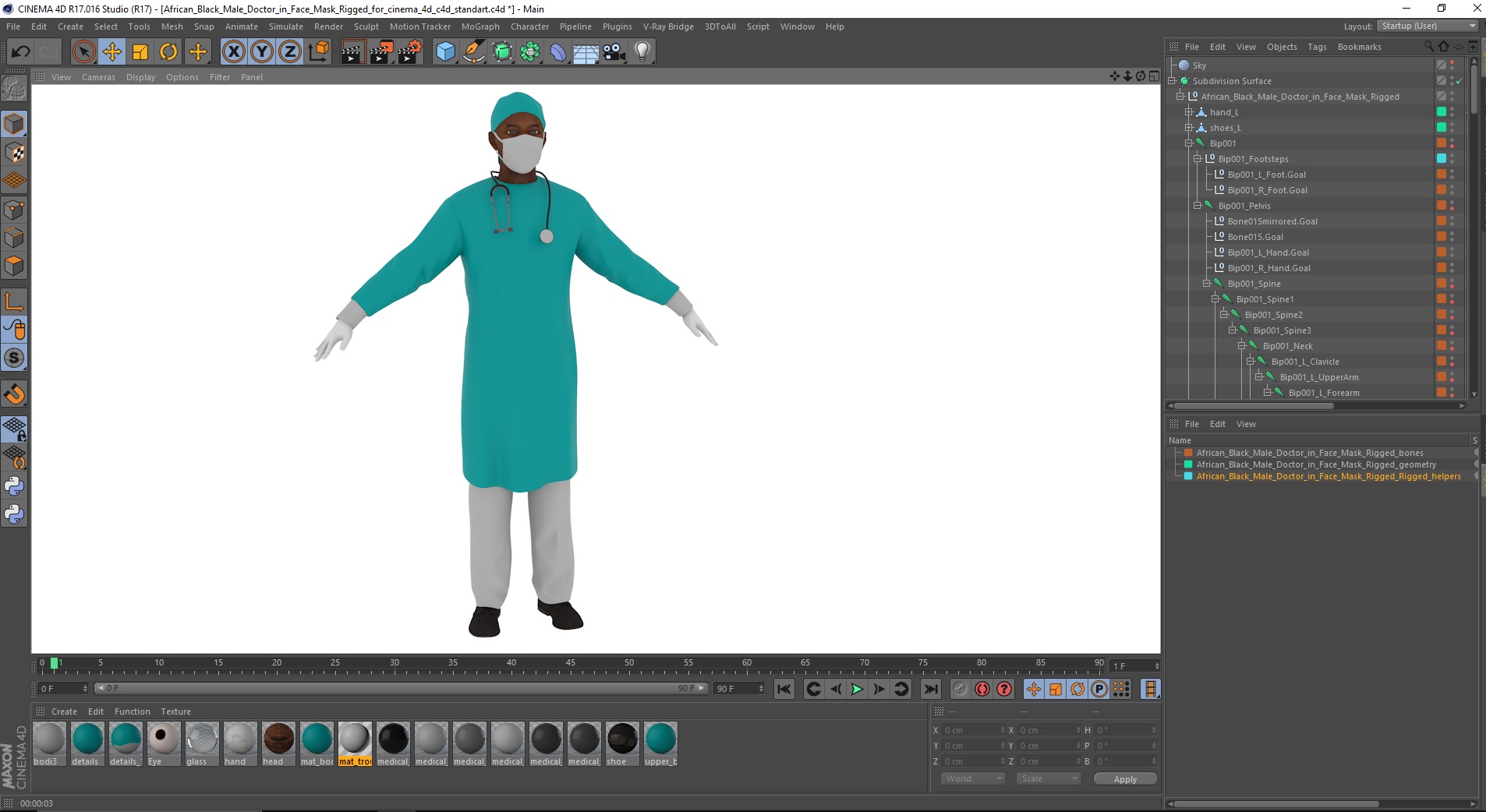Select the Bip001_L_Clavicle object
This screenshot has width=1486, height=812.
pyautogui.click(x=1305, y=362)
